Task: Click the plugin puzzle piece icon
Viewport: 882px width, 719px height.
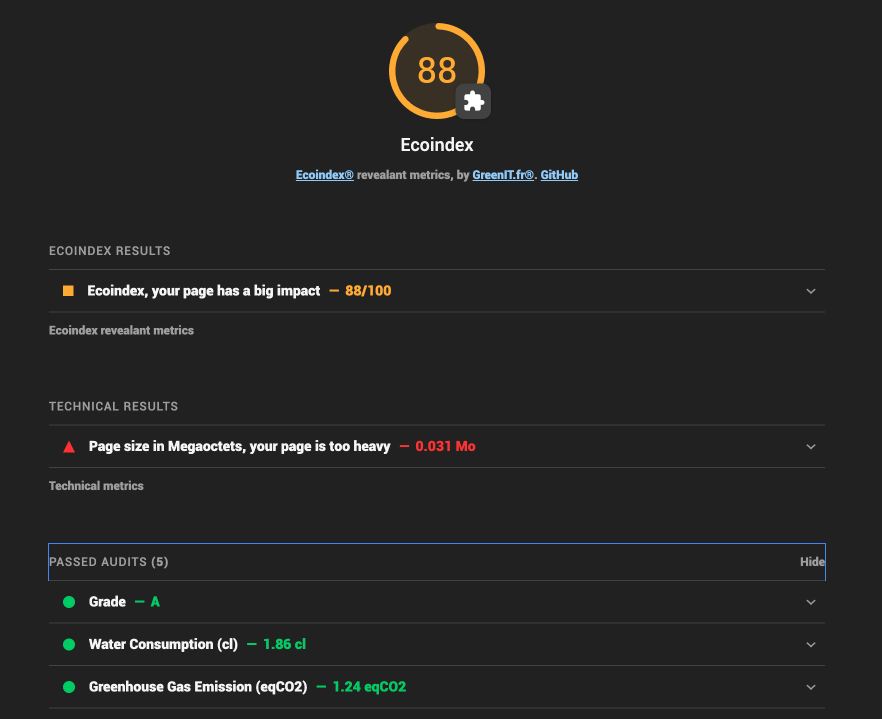Action: [473, 102]
